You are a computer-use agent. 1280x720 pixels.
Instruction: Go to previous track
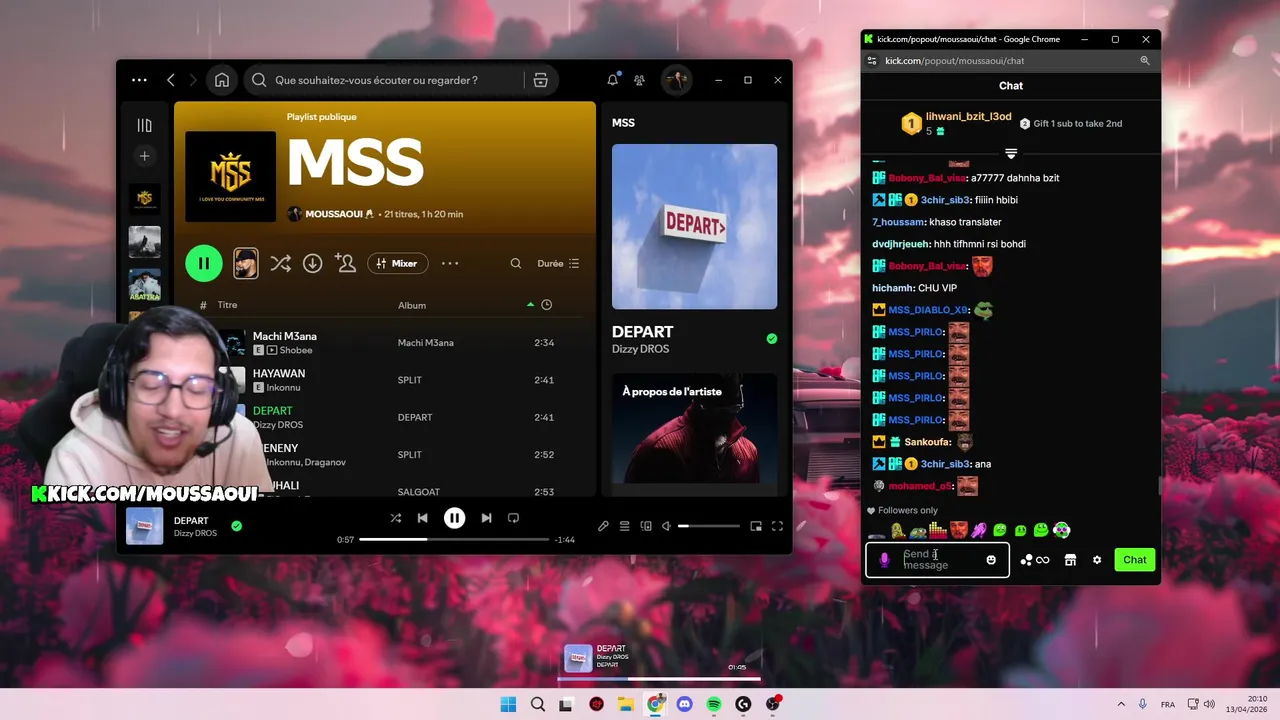click(x=422, y=518)
